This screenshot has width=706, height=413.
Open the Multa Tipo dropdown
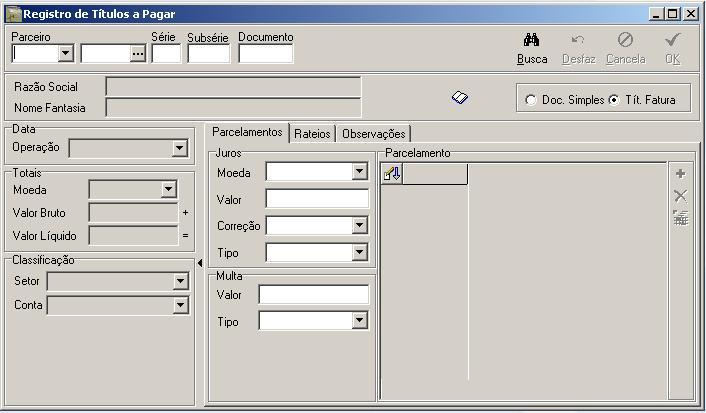pos(359,321)
